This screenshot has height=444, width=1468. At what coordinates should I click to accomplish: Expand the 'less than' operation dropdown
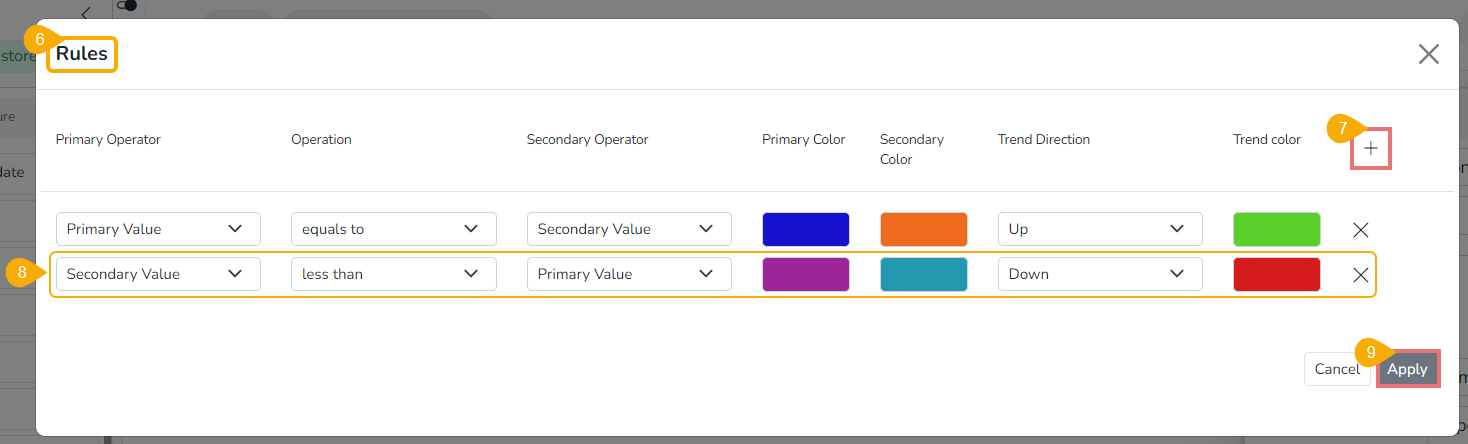click(x=393, y=274)
